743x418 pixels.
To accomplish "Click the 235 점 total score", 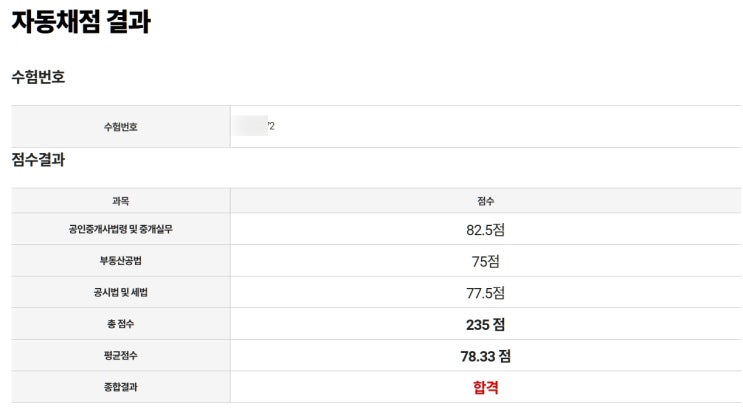I will [485, 324].
